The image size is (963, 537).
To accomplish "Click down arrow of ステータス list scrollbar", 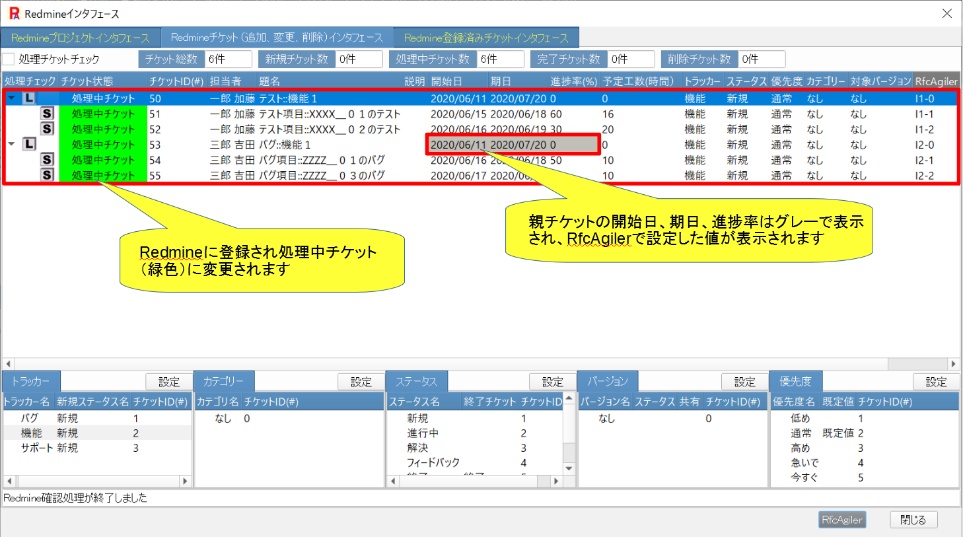I will click(569, 468).
